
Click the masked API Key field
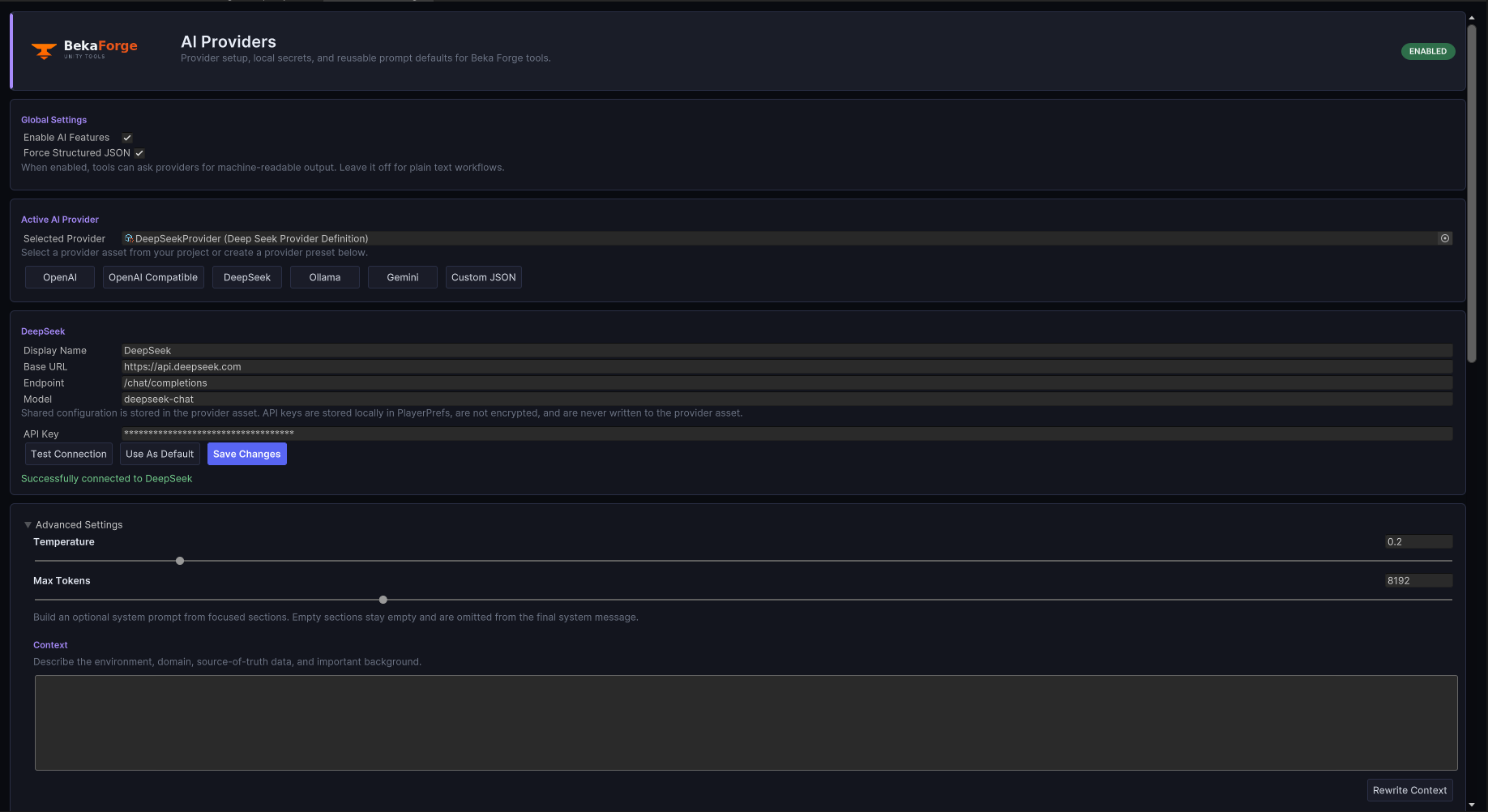pyautogui.click(x=787, y=434)
